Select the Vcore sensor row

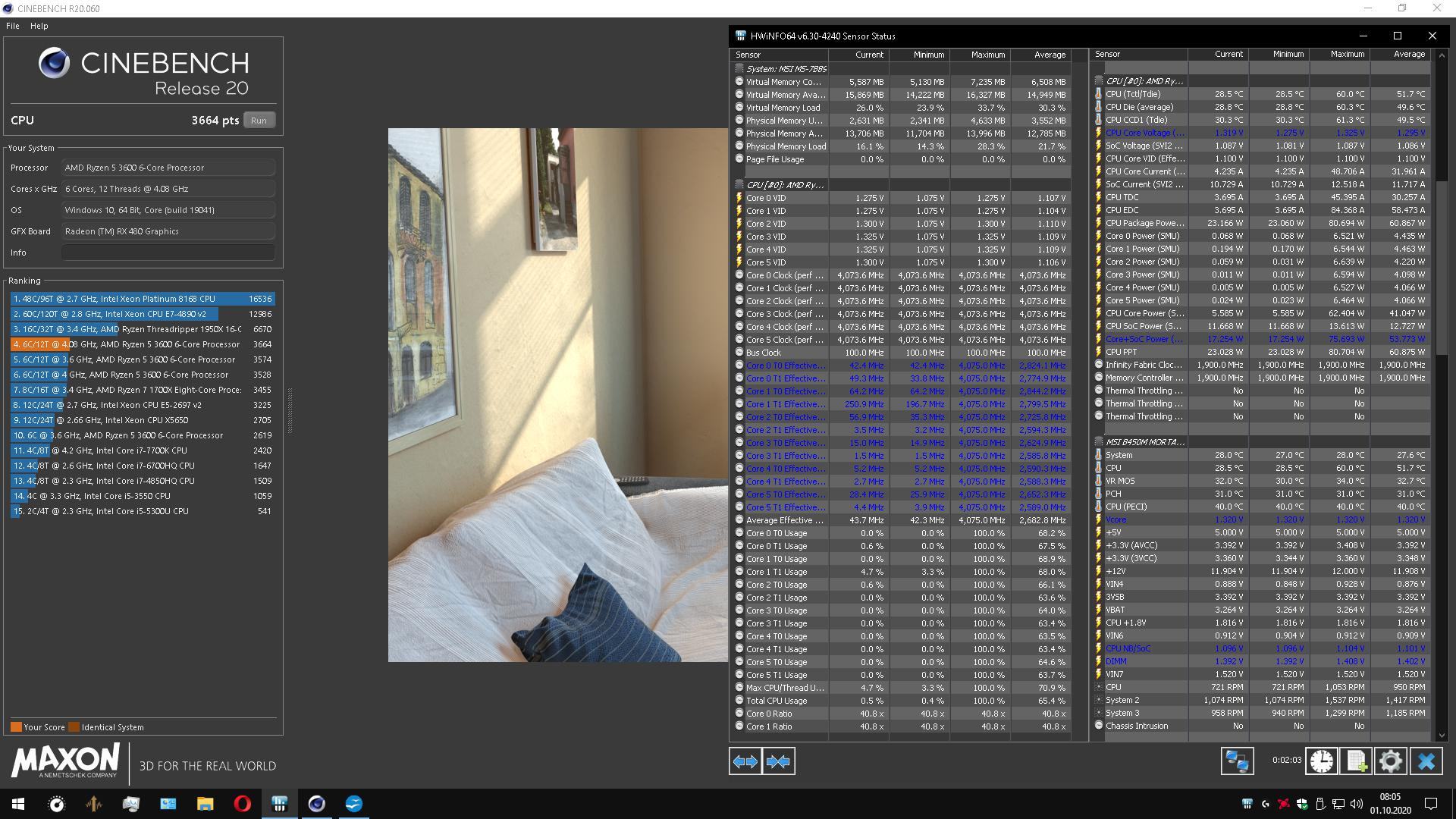(1261, 519)
